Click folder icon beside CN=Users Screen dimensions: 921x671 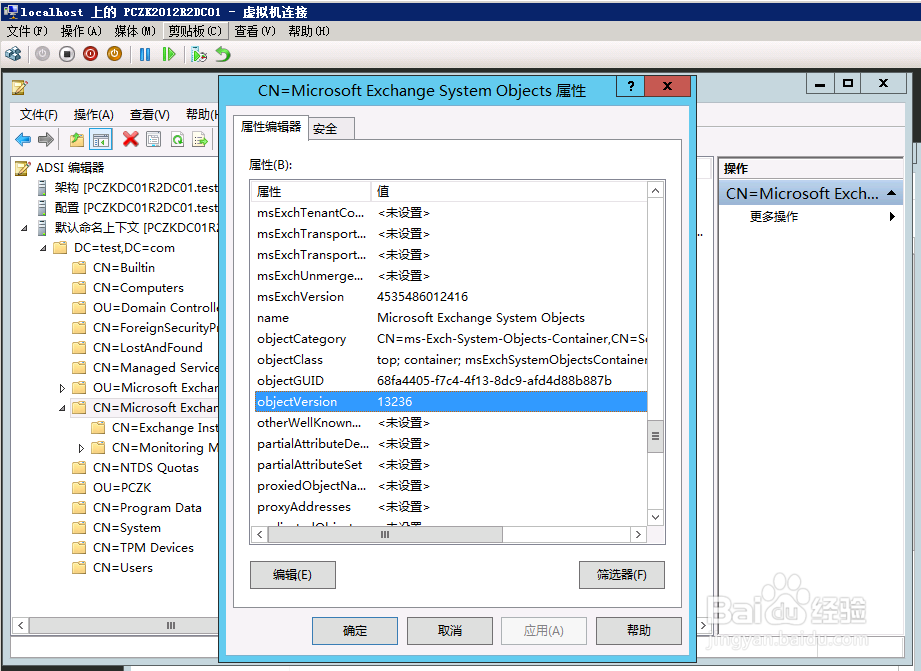pyautogui.click(x=79, y=568)
